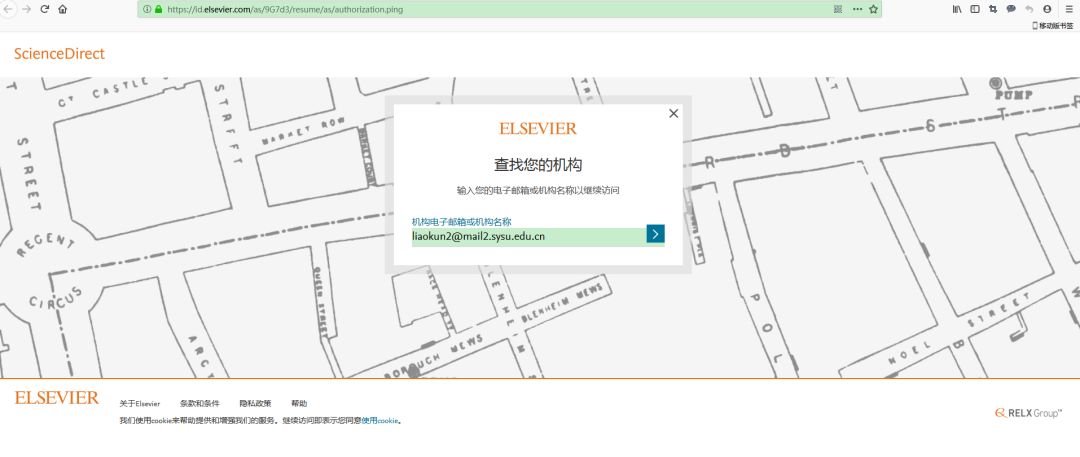Click the 输入您的电子邮箱或机构名称以继续访问 instruction text
This screenshot has height=457, width=1080.
point(538,190)
